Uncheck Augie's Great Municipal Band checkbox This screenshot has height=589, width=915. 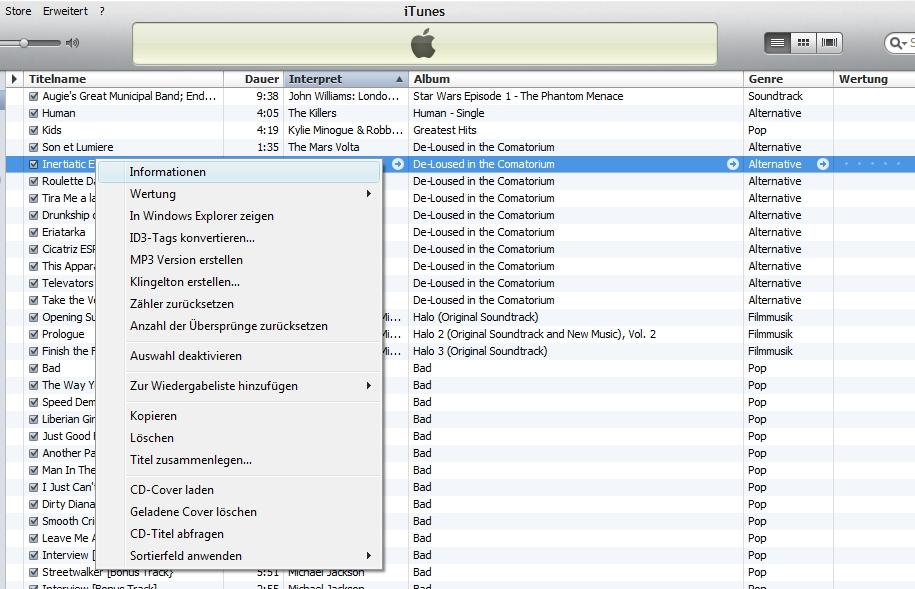point(34,96)
